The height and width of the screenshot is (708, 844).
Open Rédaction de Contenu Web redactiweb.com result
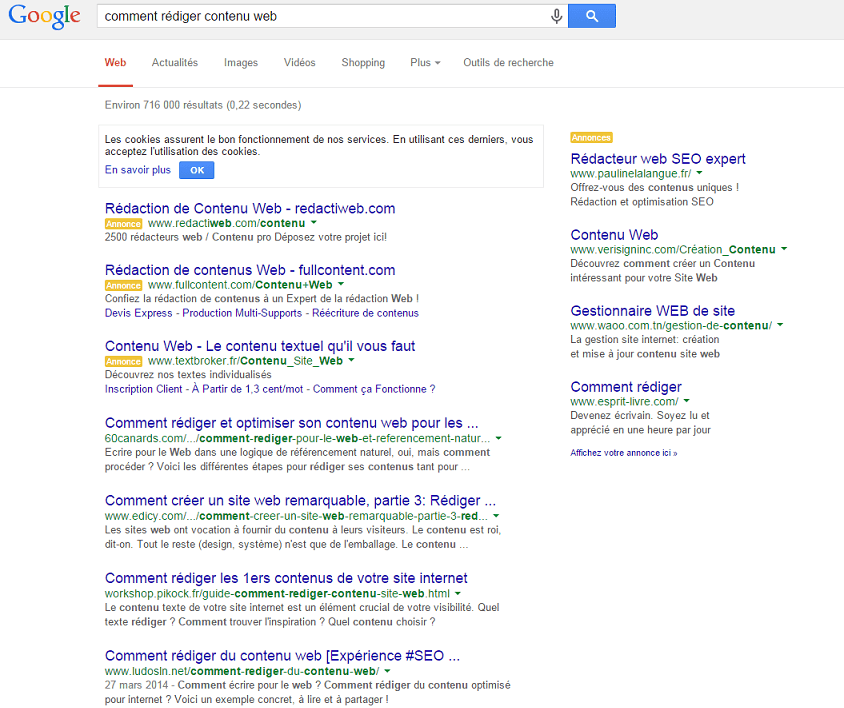pos(250,208)
